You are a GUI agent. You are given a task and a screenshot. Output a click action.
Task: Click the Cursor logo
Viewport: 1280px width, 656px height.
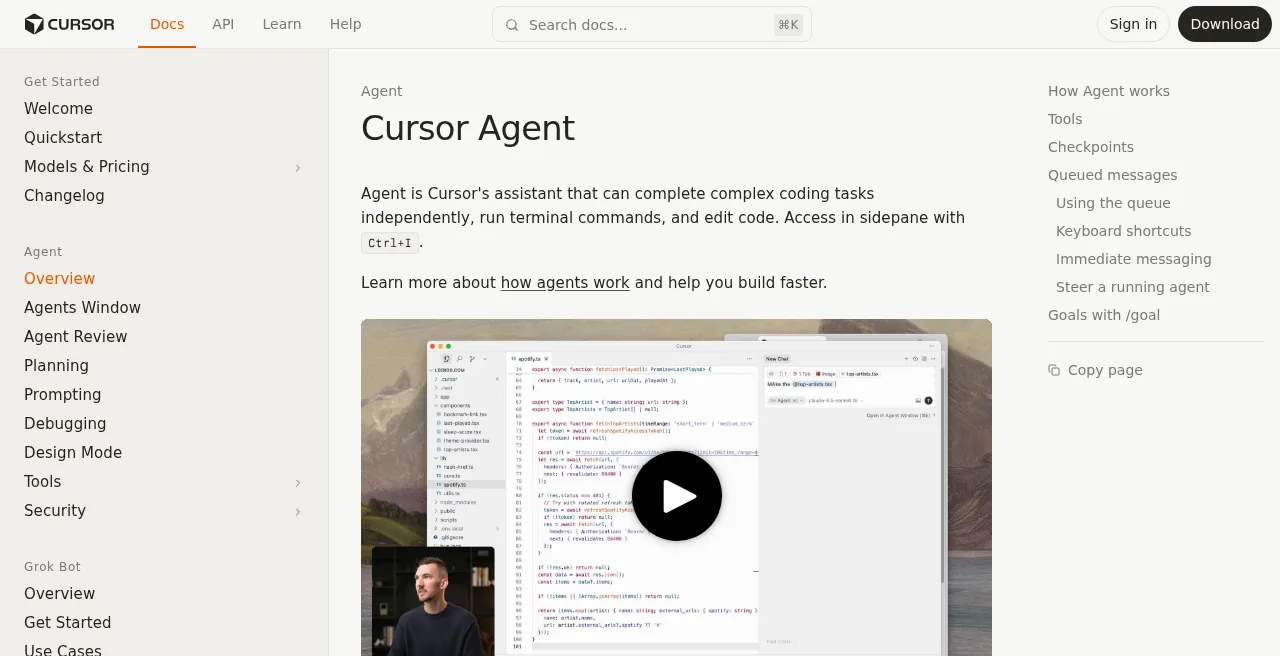(x=69, y=24)
